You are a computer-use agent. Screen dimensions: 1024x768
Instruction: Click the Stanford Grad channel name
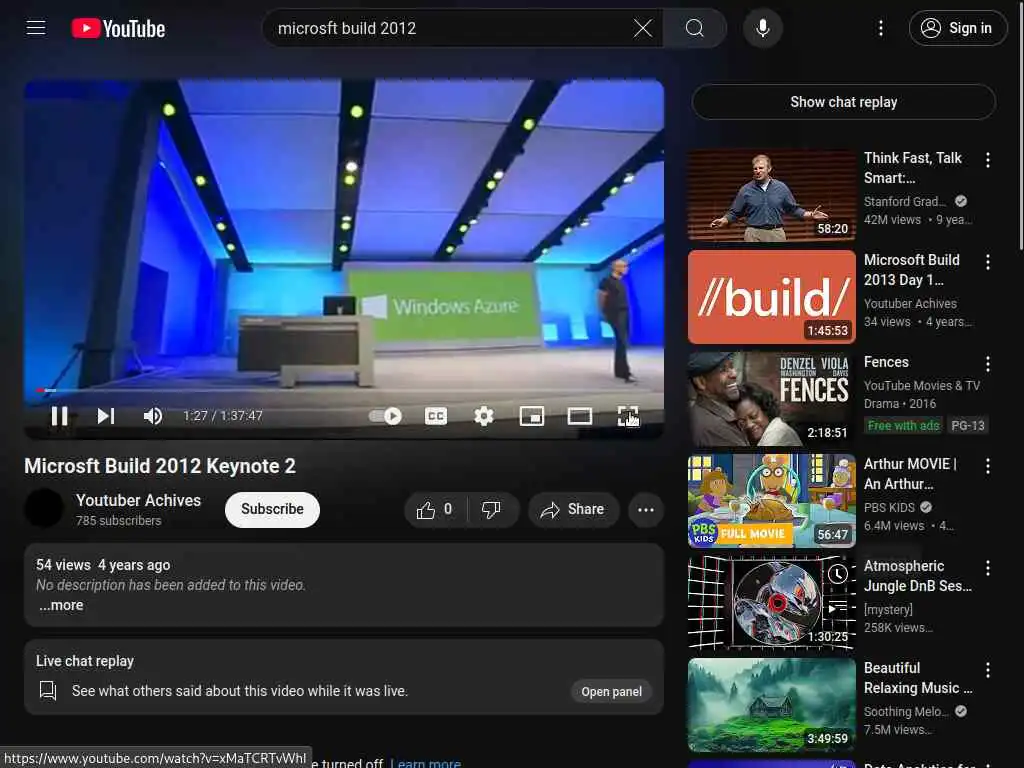[x=905, y=201]
